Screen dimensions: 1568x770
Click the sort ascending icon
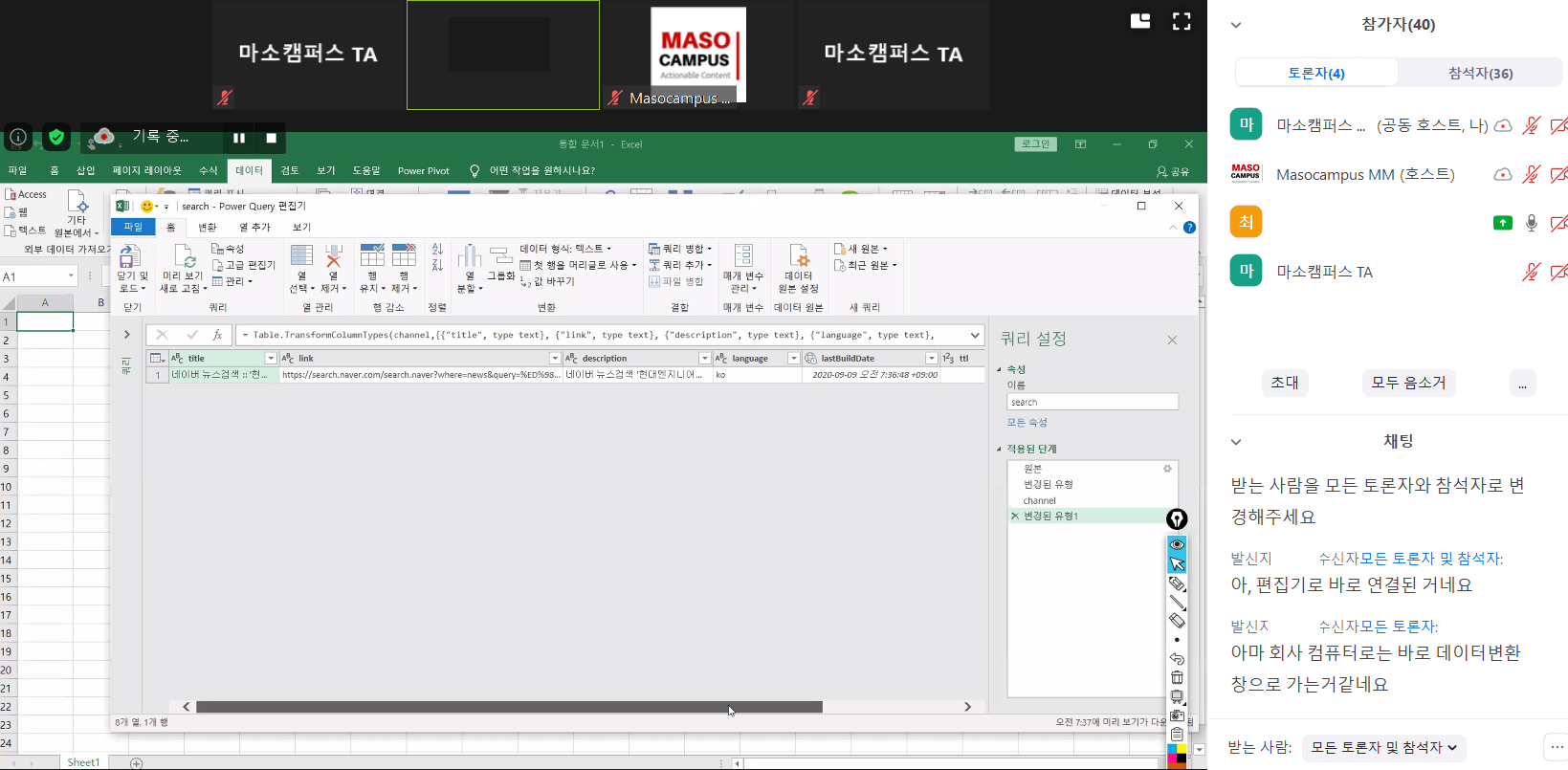point(437,249)
